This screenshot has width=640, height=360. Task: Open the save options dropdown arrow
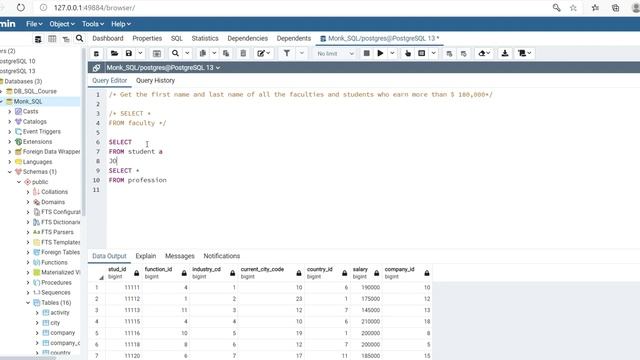click(140, 53)
